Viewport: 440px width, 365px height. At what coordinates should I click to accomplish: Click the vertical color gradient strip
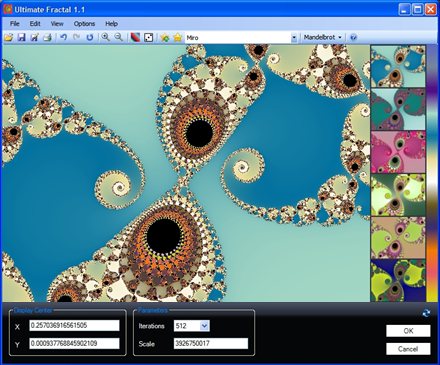[x=432, y=173]
